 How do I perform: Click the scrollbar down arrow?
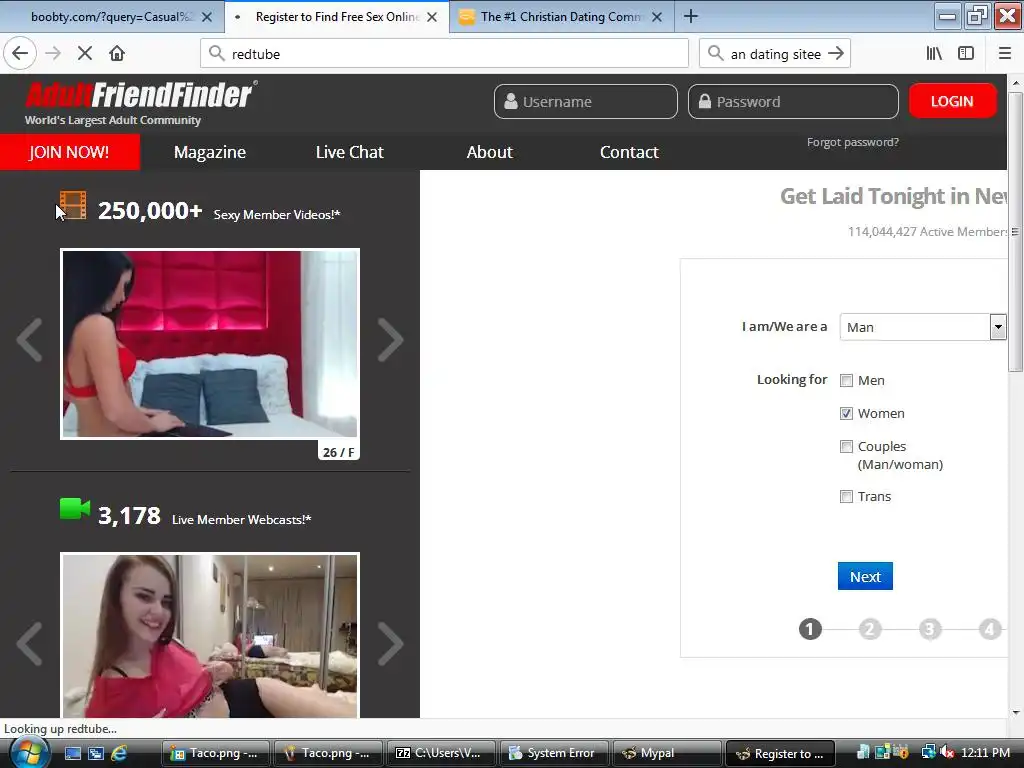1016,712
